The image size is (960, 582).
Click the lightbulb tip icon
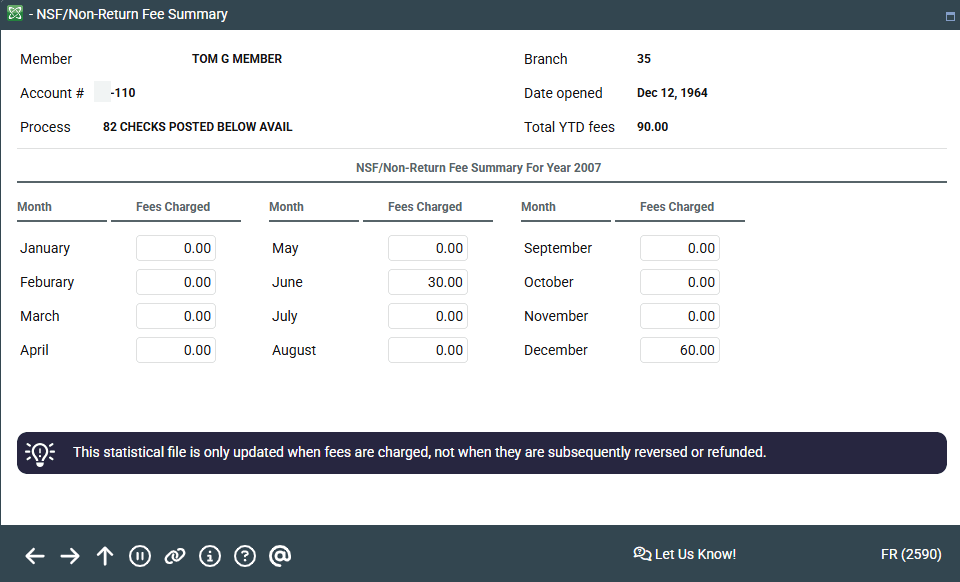(40, 453)
